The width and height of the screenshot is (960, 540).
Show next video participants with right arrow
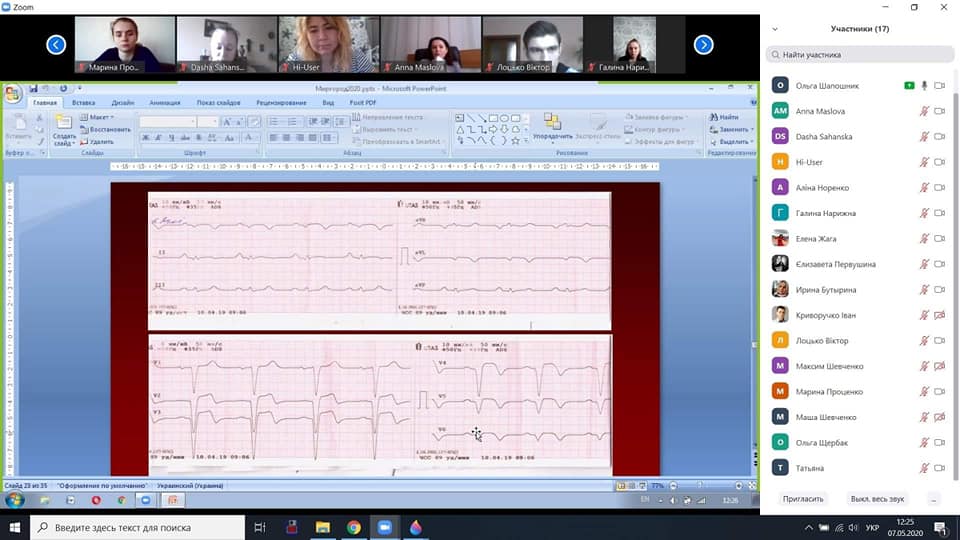click(703, 44)
